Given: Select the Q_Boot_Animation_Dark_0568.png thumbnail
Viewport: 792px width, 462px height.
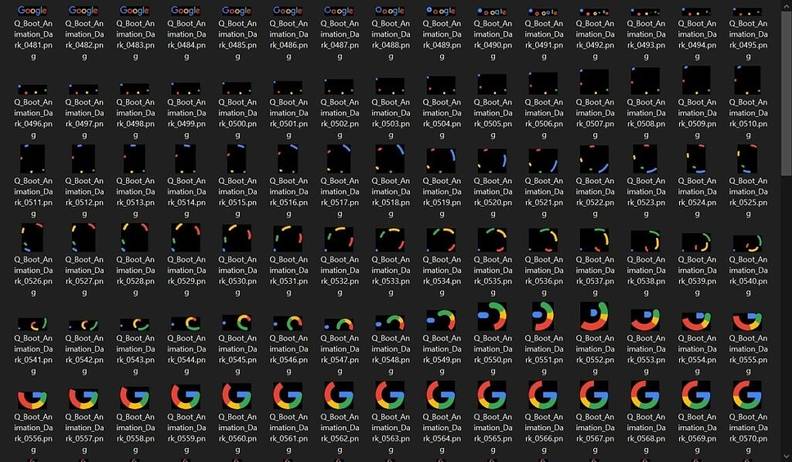Looking at the screenshot, I should click(645, 395).
